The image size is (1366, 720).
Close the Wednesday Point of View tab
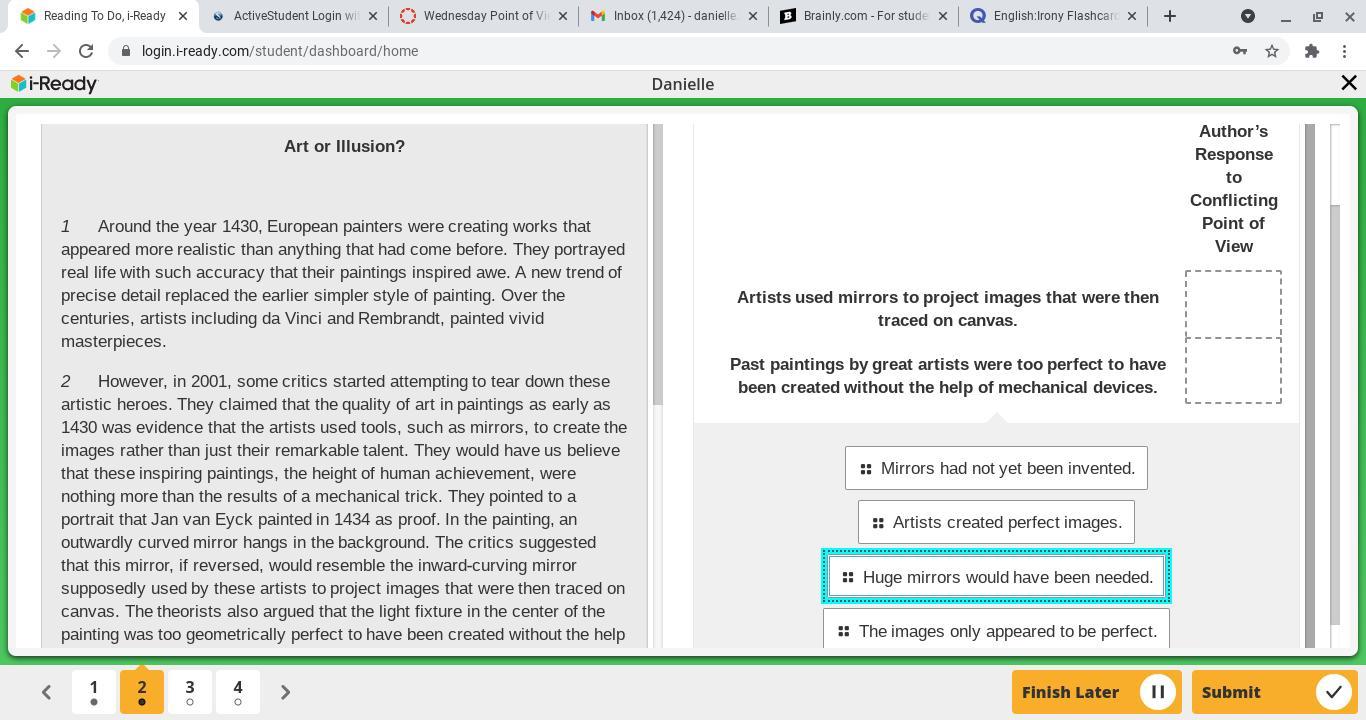[562, 16]
